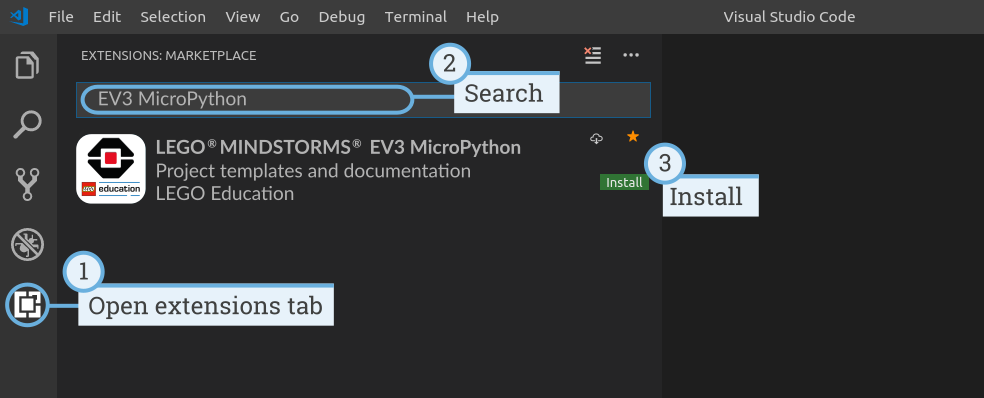
Task: Open the Help menu
Action: point(483,17)
